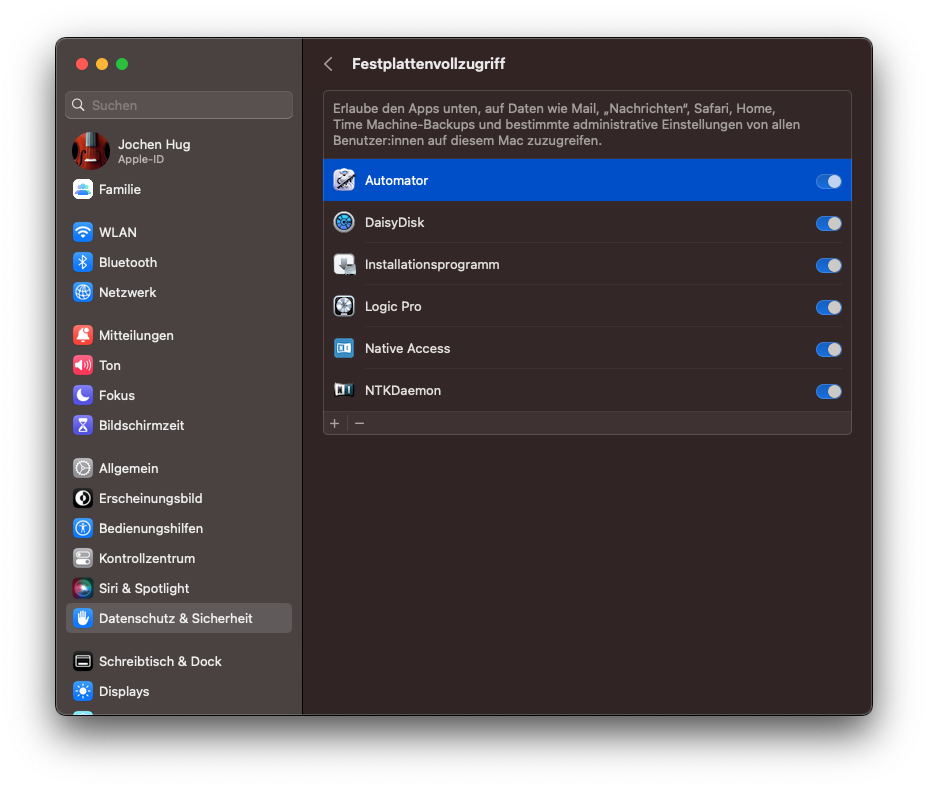Image resolution: width=928 pixels, height=789 pixels.
Task: Click the DaisyDisk app icon
Action: 344,222
